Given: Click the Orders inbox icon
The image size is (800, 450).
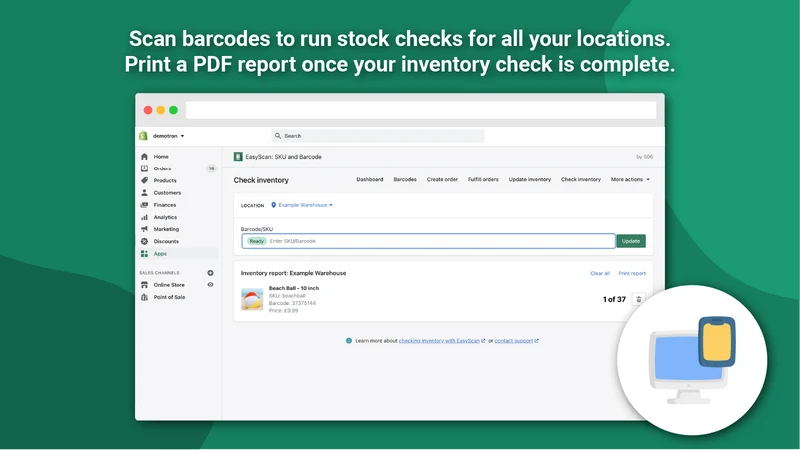Looking at the screenshot, I should point(144,168).
